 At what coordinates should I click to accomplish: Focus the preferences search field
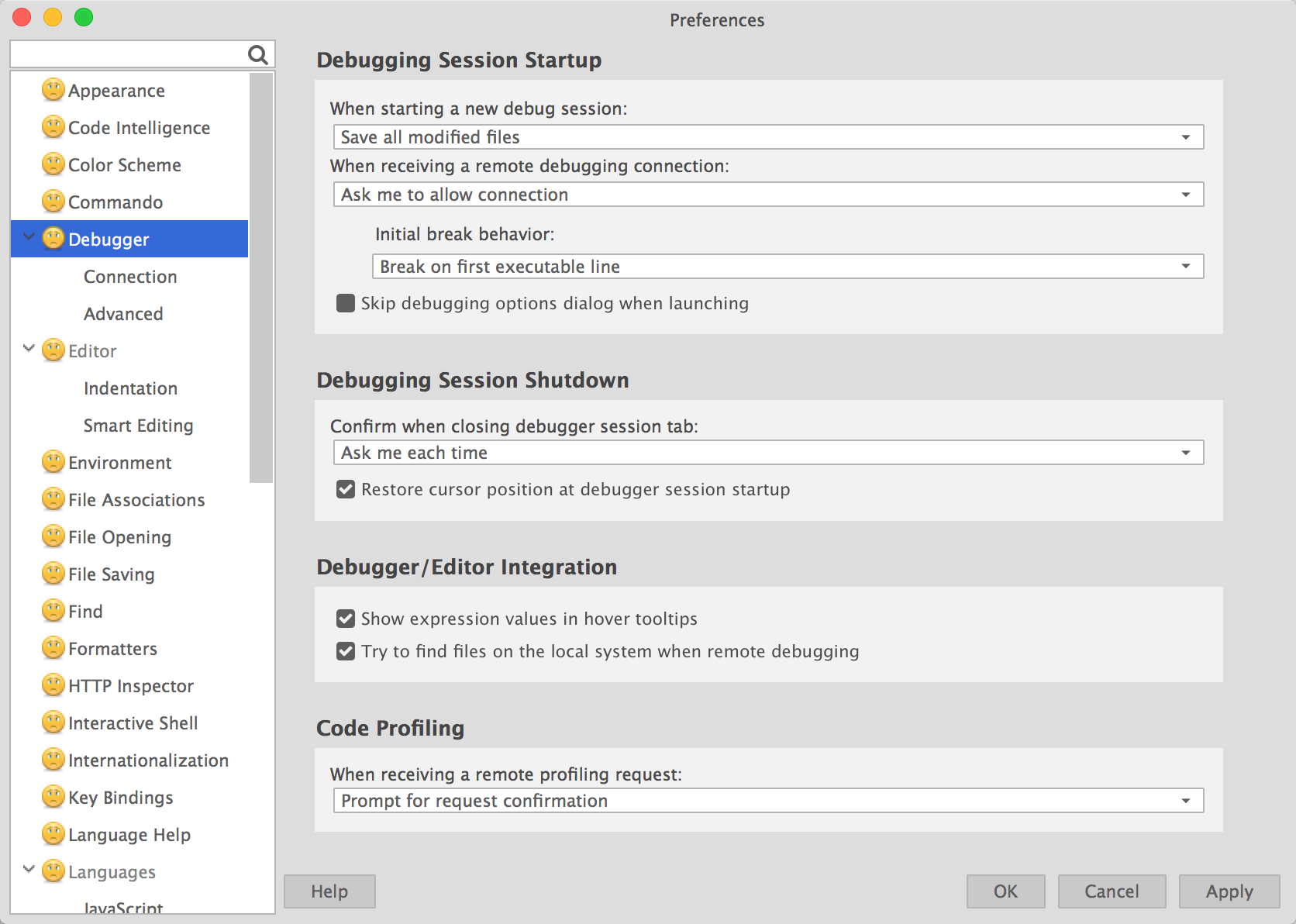click(x=129, y=54)
